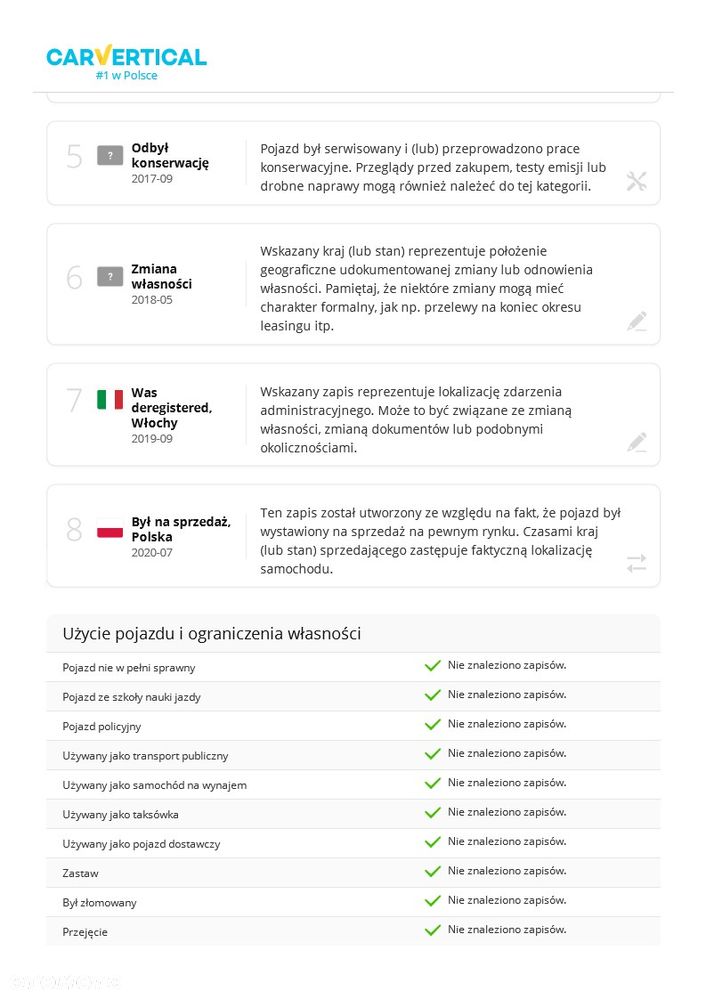Click green checkmark for Zastaw row
706x1000 pixels.
[432, 871]
